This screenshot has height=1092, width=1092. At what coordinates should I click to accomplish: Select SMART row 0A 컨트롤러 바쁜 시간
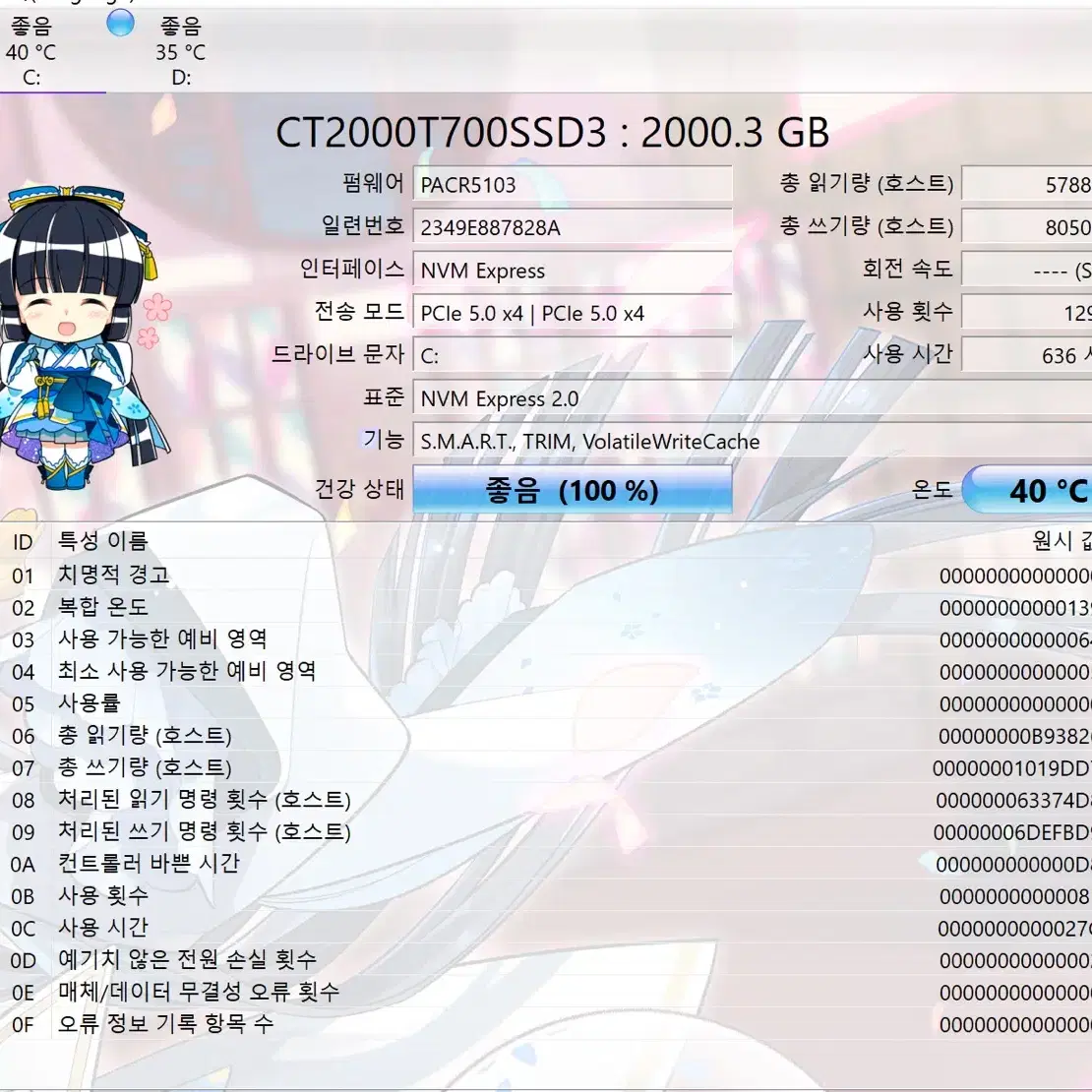[x=546, y=864]
